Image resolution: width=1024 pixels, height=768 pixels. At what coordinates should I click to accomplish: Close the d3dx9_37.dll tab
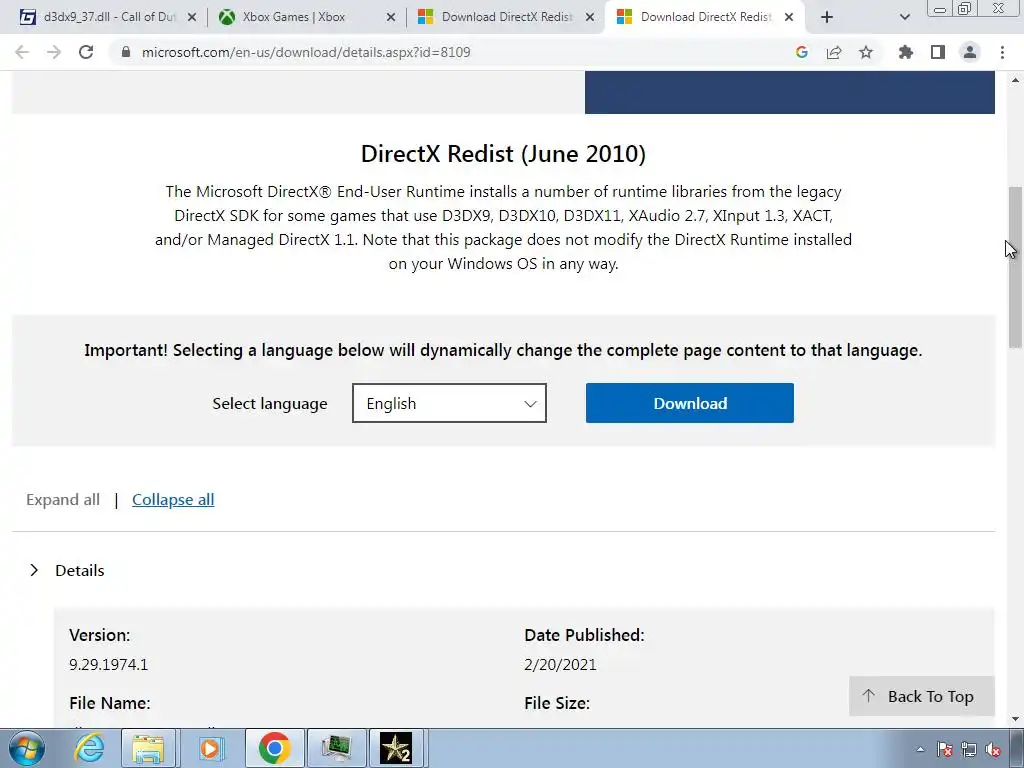(192, 18)
